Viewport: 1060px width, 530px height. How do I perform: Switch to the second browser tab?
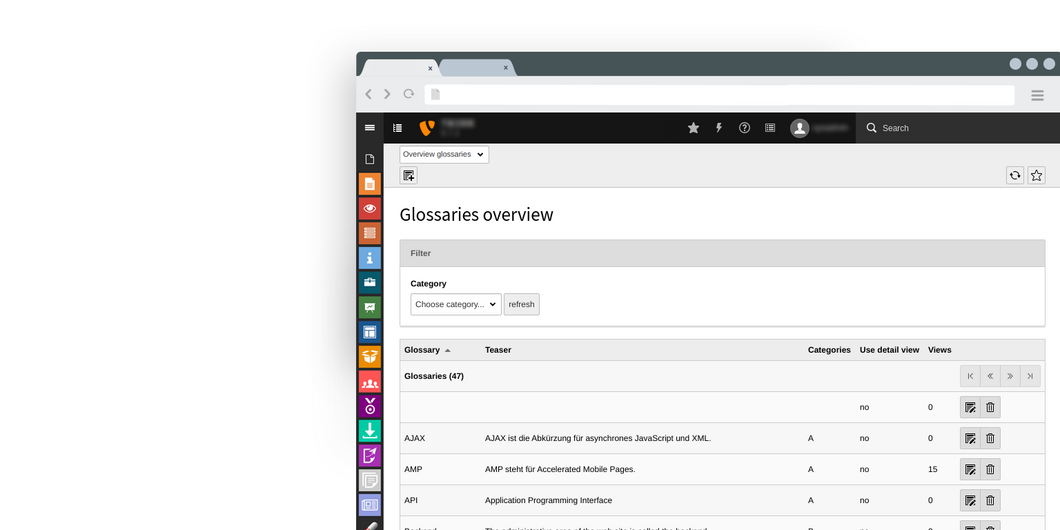pos(477,68)
